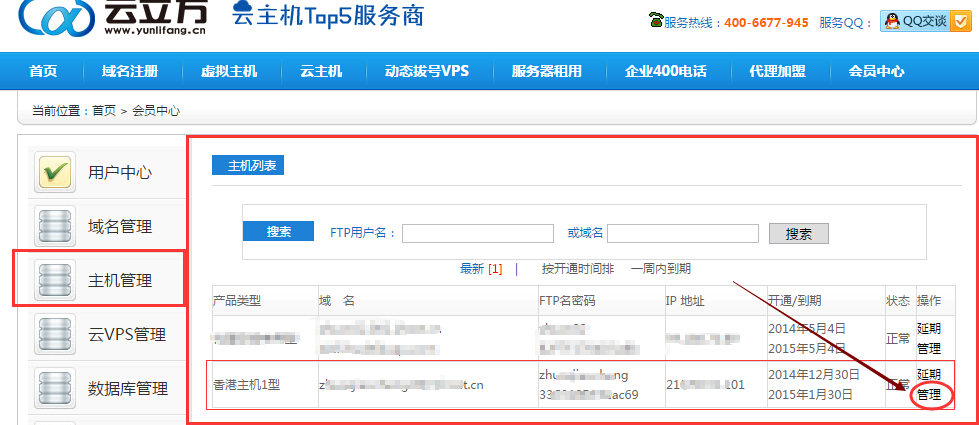Select 数据库管理 in sidebar
The width and height of the screenshot is (979, 425).
pyautogui.click(x=128, y=389)
